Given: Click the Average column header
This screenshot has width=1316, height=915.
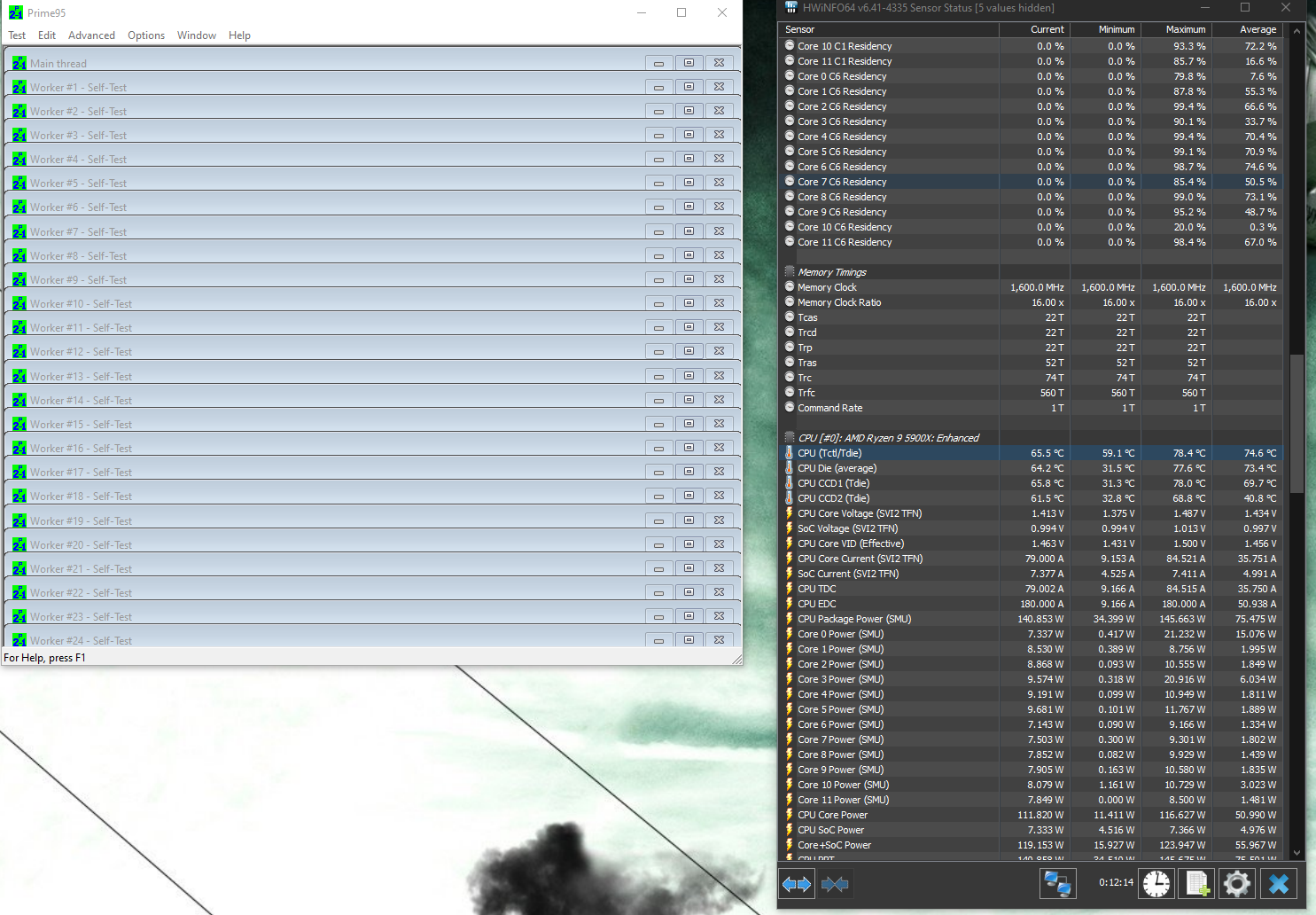Looking at the screenshot, I should point(1247,29).
